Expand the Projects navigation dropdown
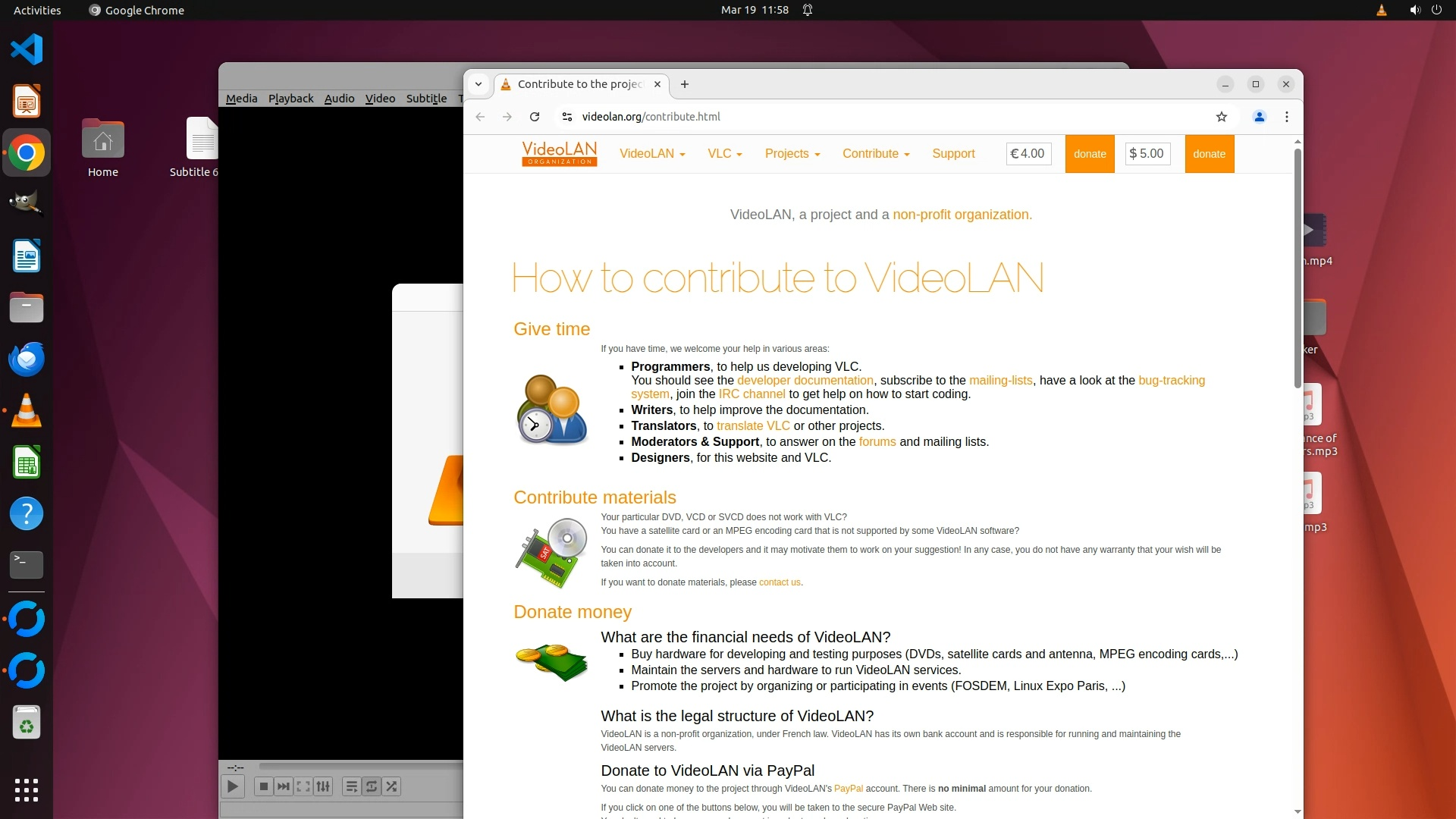This screenshot has height=819, width=1456. (x=792, y=154)
